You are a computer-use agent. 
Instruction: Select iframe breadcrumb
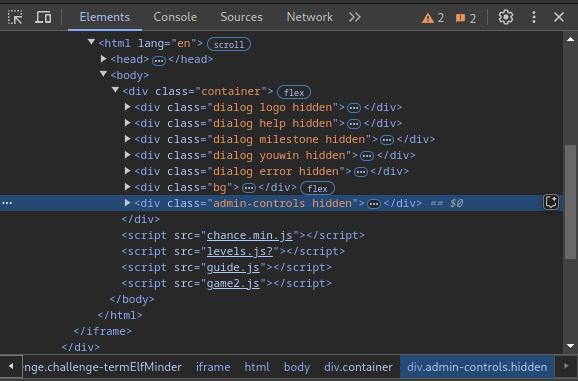click(x=213, y=367)
